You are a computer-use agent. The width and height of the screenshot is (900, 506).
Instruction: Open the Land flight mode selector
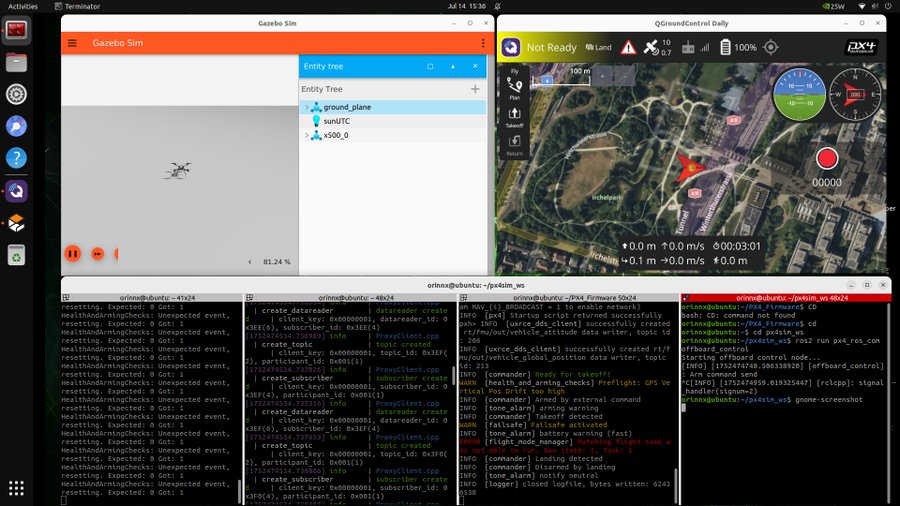599,48
